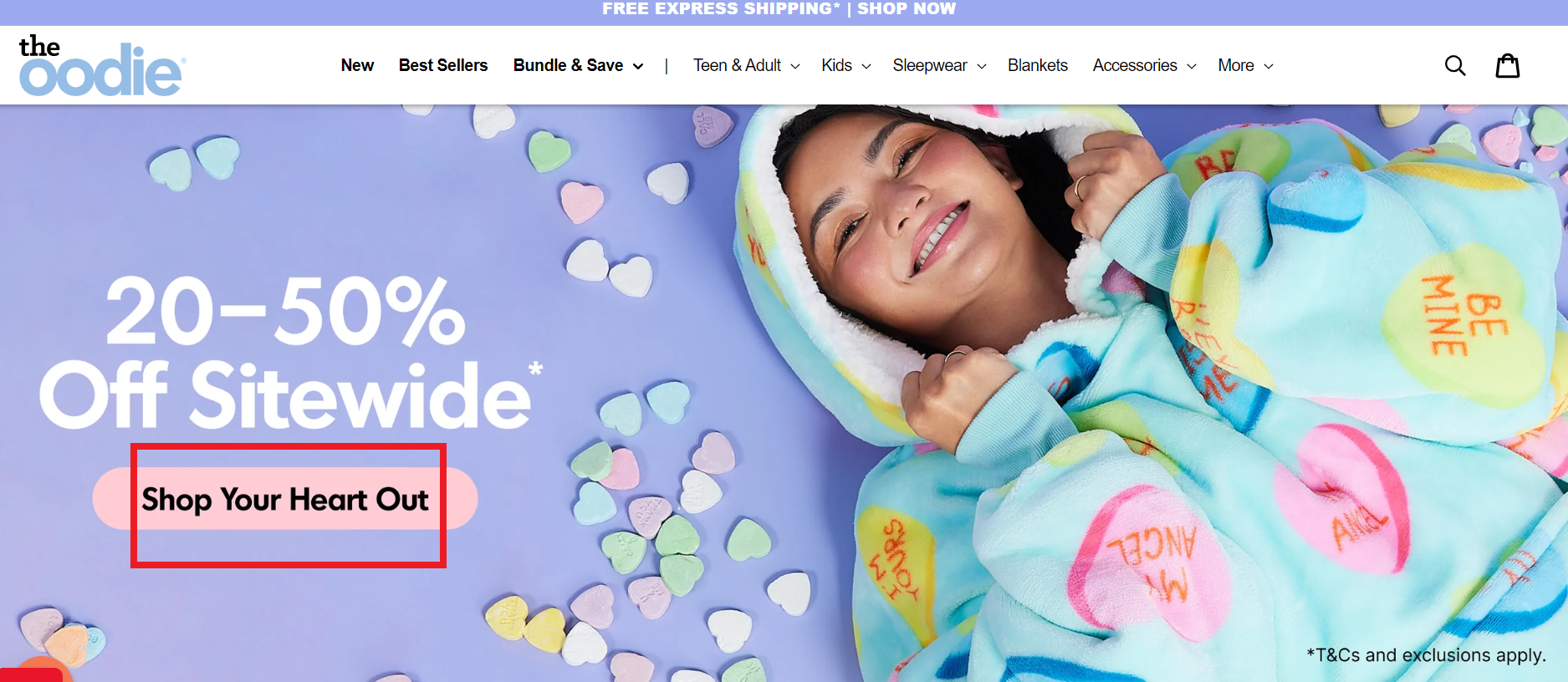Open the search magnifier icon
Image resolution: width=1568 pixels, height=682 pixels.
(1455, 65)
